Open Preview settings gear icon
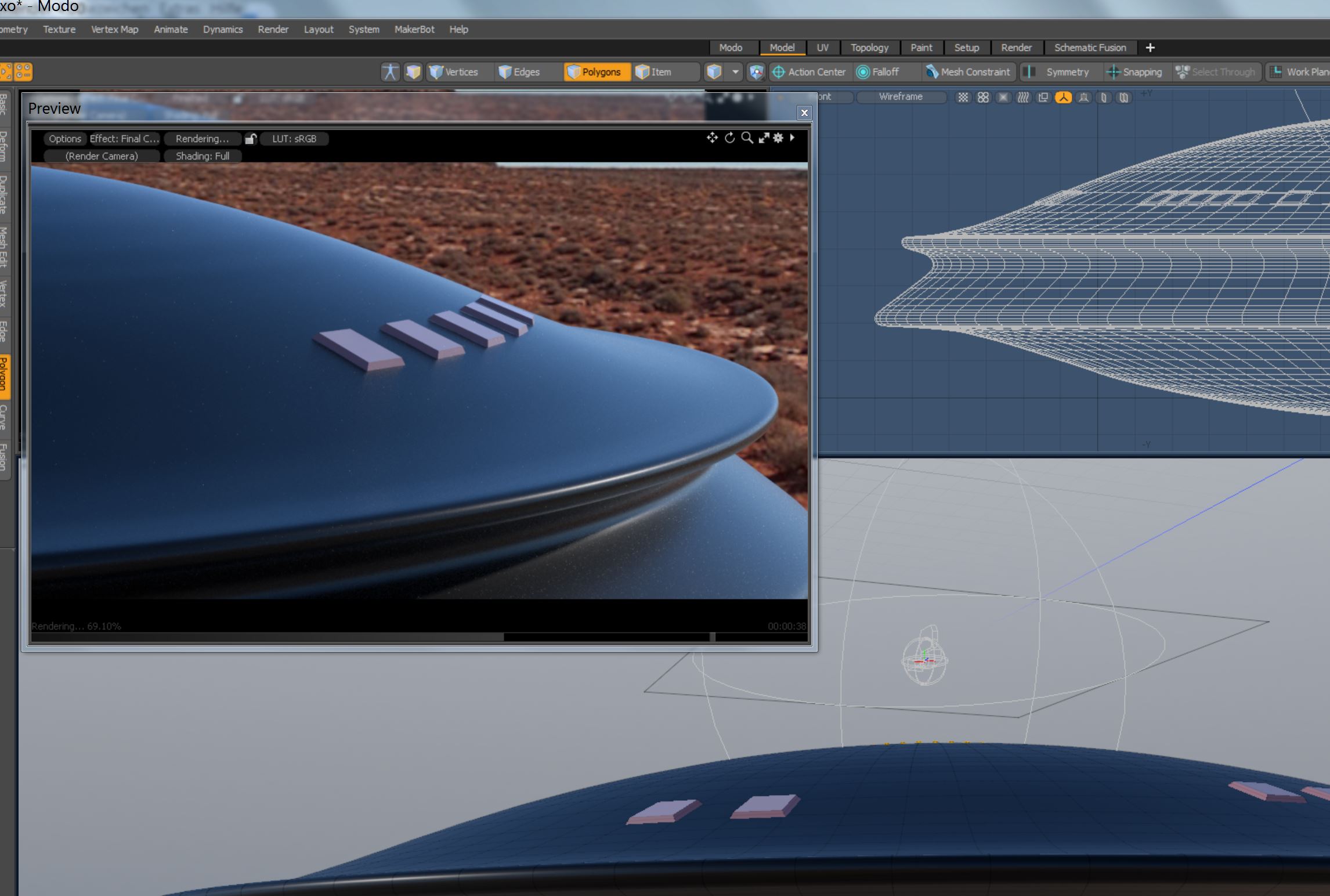 [778, 138]
